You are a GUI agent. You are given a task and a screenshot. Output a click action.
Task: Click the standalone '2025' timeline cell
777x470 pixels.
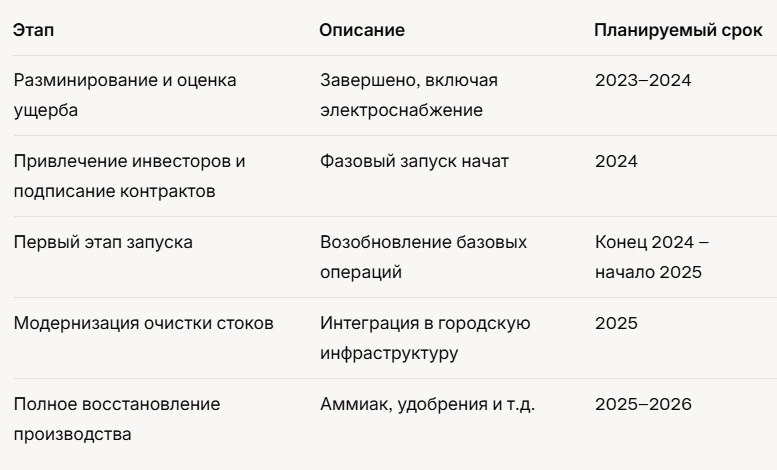(x=615, y=324)
